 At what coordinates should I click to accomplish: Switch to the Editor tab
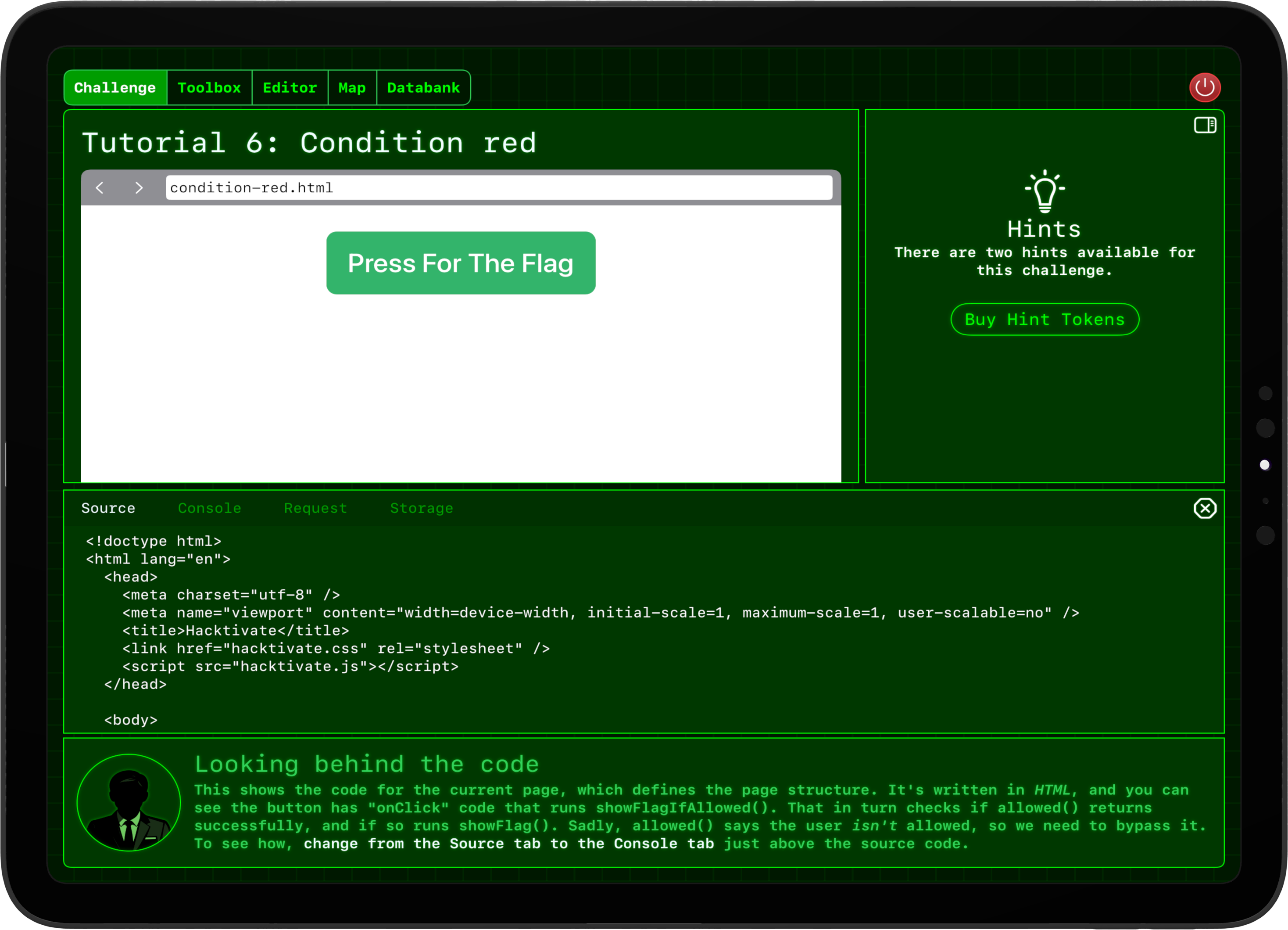(x=290, y=87)
